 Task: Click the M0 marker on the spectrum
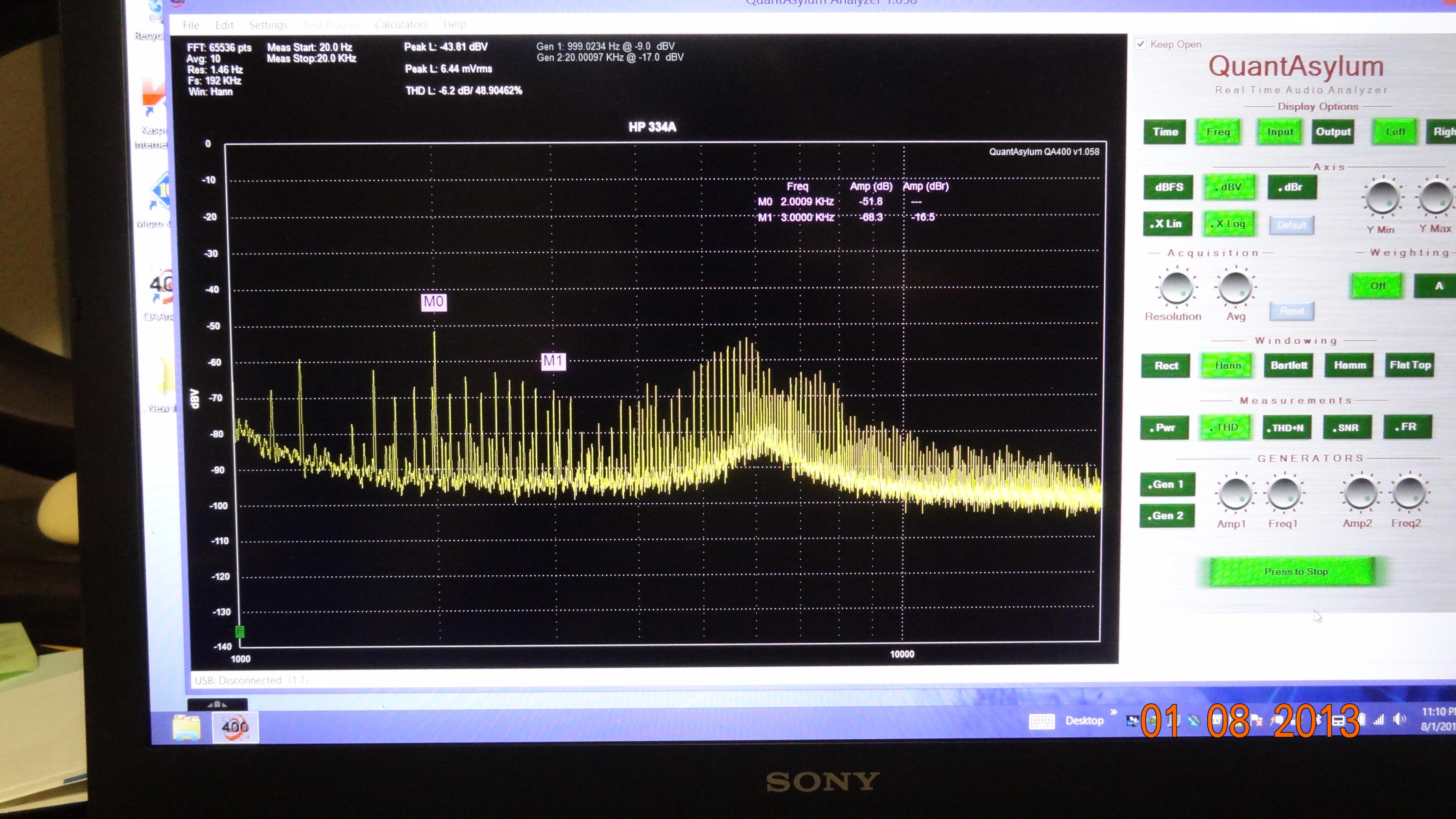pos(433,302)
